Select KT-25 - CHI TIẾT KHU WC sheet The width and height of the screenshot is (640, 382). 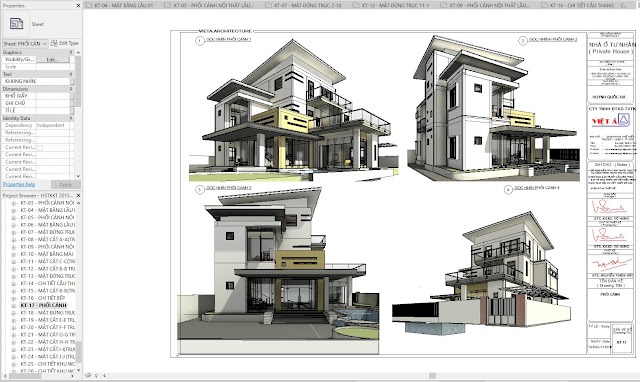(48, 364)
